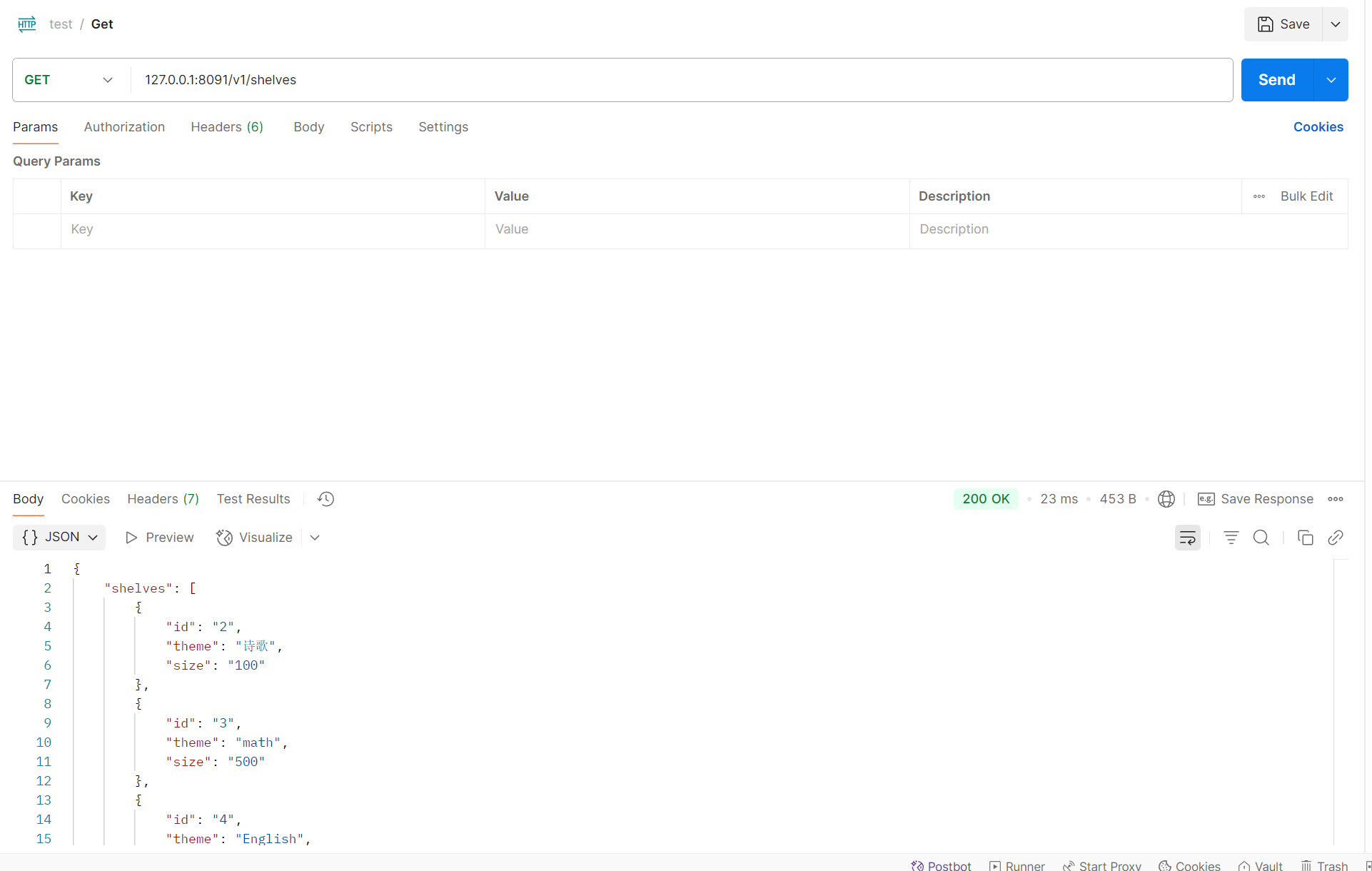This screenshot has height=871, width=1372.
Task: Toggle word wrap icon in response toolbar
Action: coord(1187,538)
